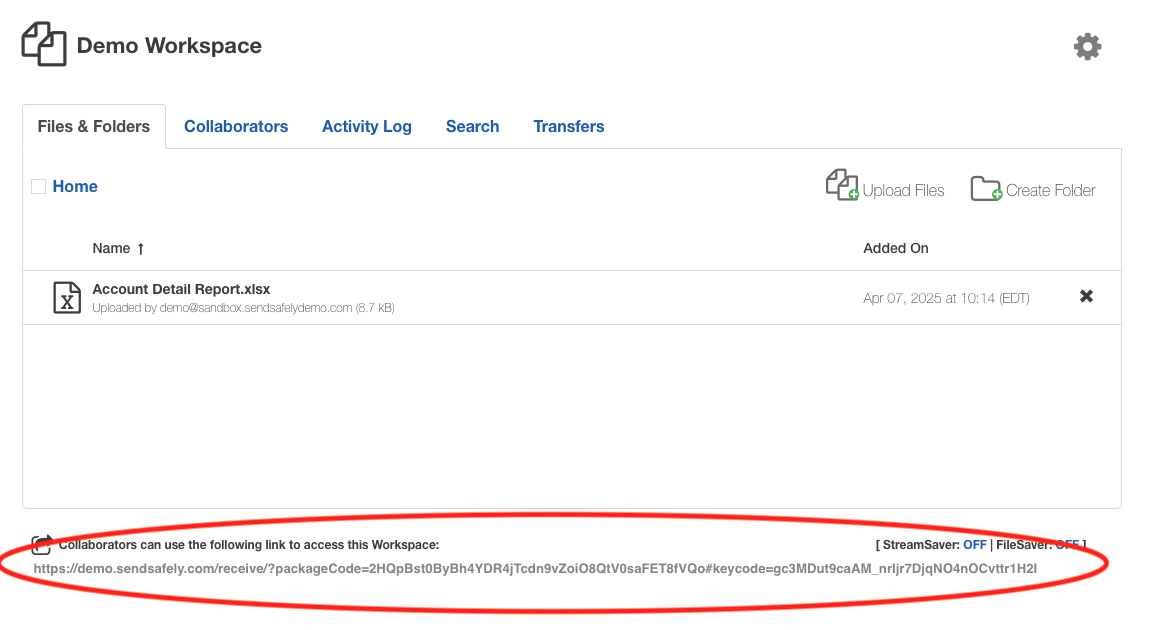This screenshot has width=1153, height=630.
Task: Click the Apr 07, 2025 at 10:14 date
Action: [x=946, y=298]
